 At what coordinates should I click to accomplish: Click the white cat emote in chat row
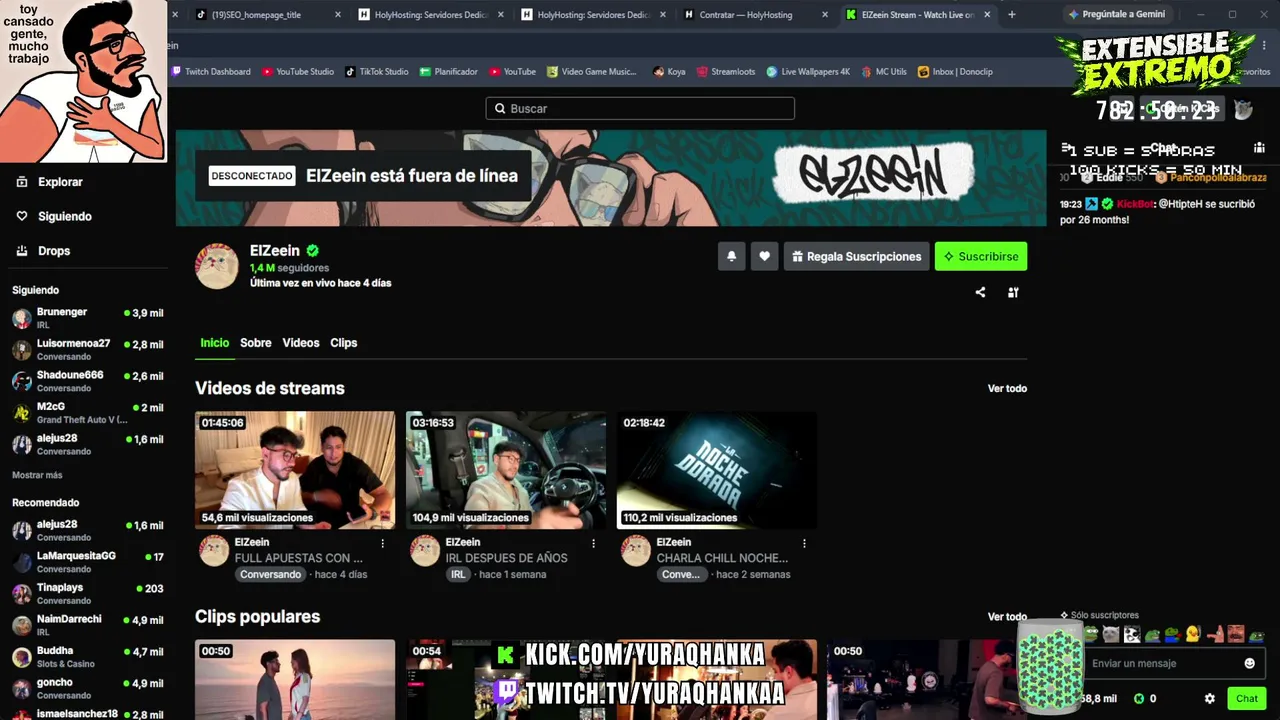point(1111,634)
